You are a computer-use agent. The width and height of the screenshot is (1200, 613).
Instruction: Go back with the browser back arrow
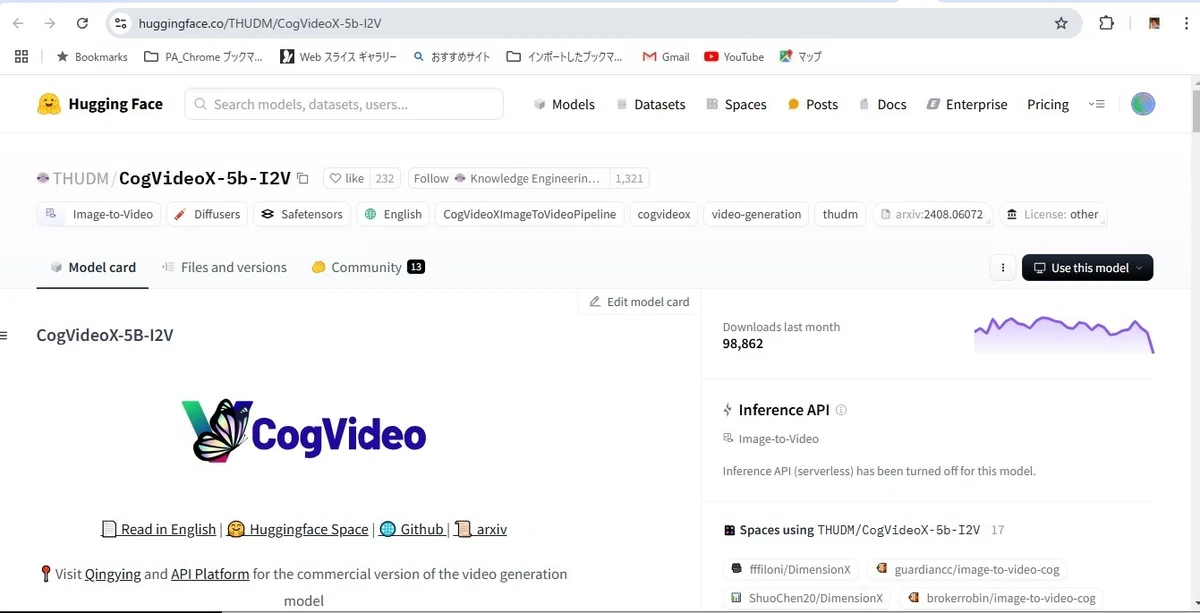coord(18,23)
